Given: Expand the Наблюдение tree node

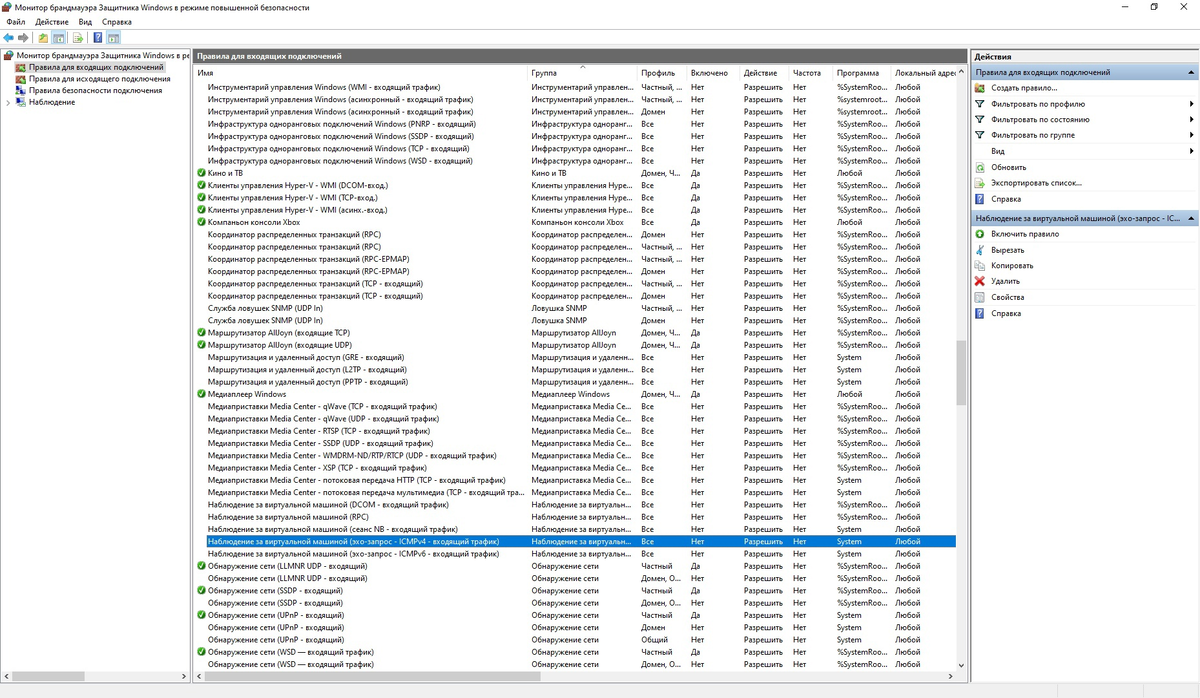Looking at the screenshot, I should coord(9,102).
